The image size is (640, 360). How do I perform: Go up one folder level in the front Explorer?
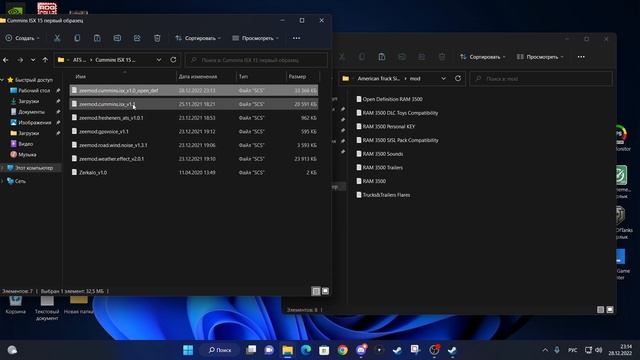pos(45,60)
